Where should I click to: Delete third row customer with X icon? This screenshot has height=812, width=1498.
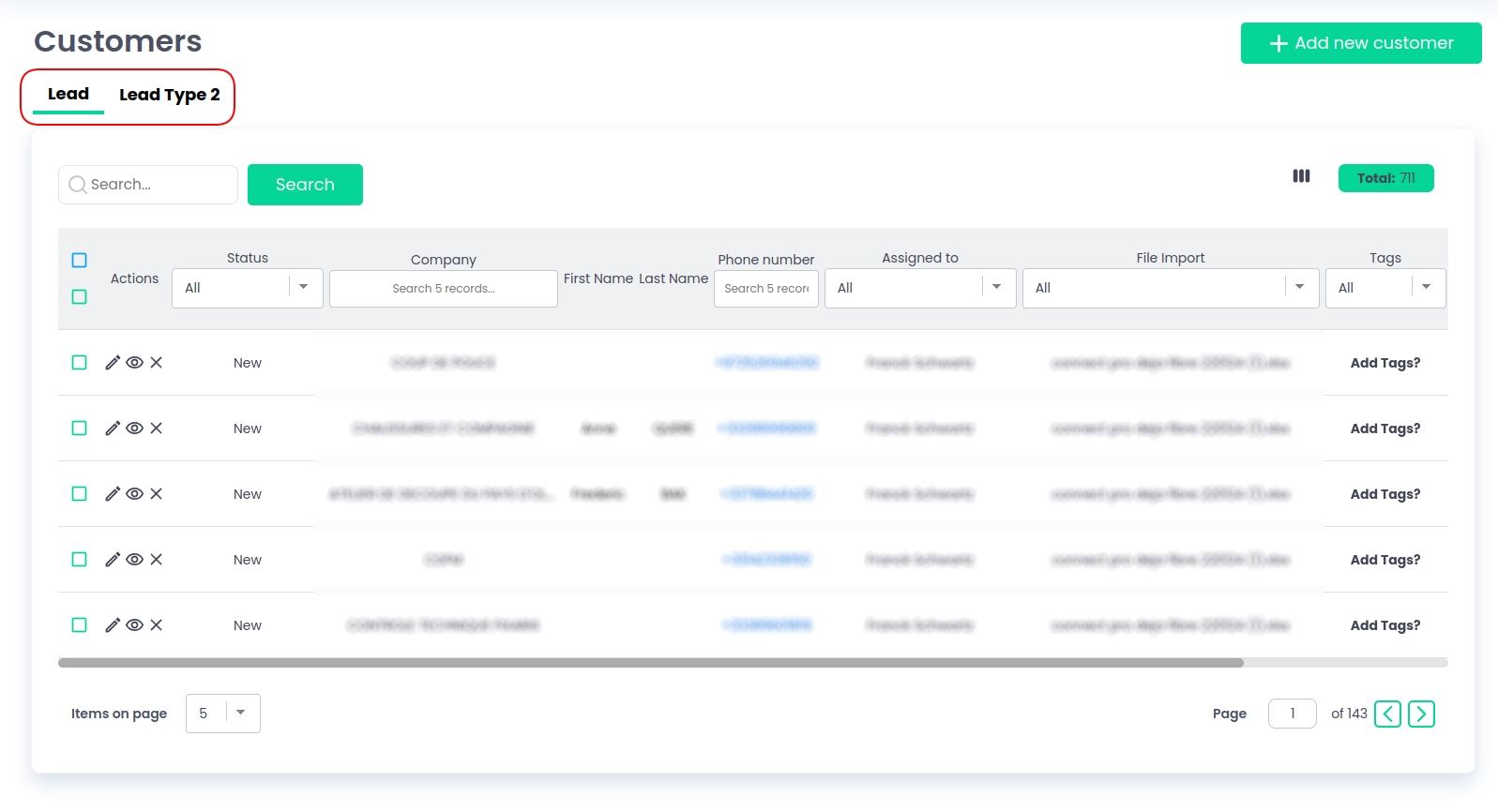click(x=157, y=494)
